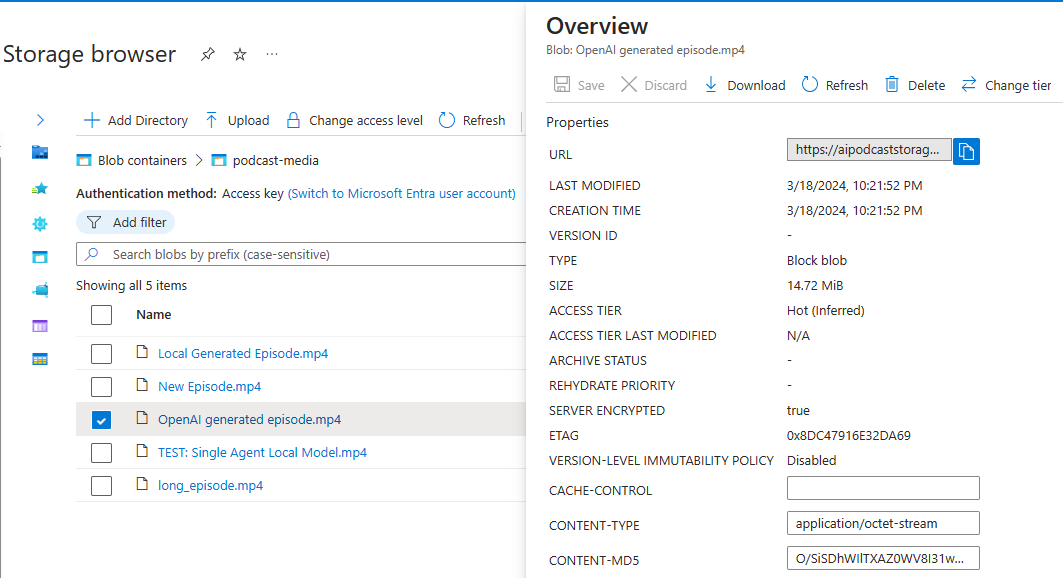Check the Local Generated Episode.mp4 checkbox
Image resolution: width=1063 pixels, height=578 pixels.
coord(101,353)
